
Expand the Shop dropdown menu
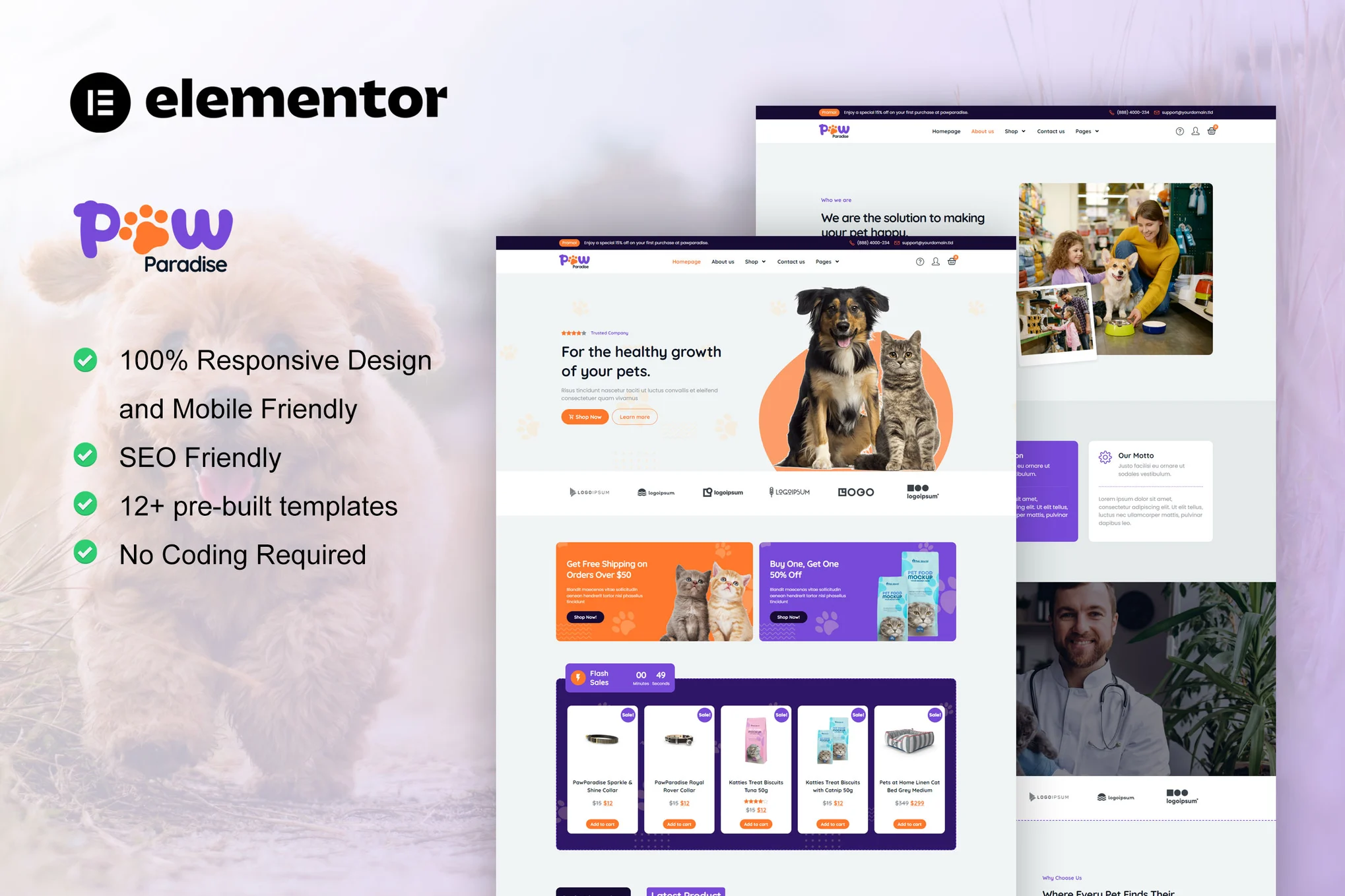[x=756, y=261]
